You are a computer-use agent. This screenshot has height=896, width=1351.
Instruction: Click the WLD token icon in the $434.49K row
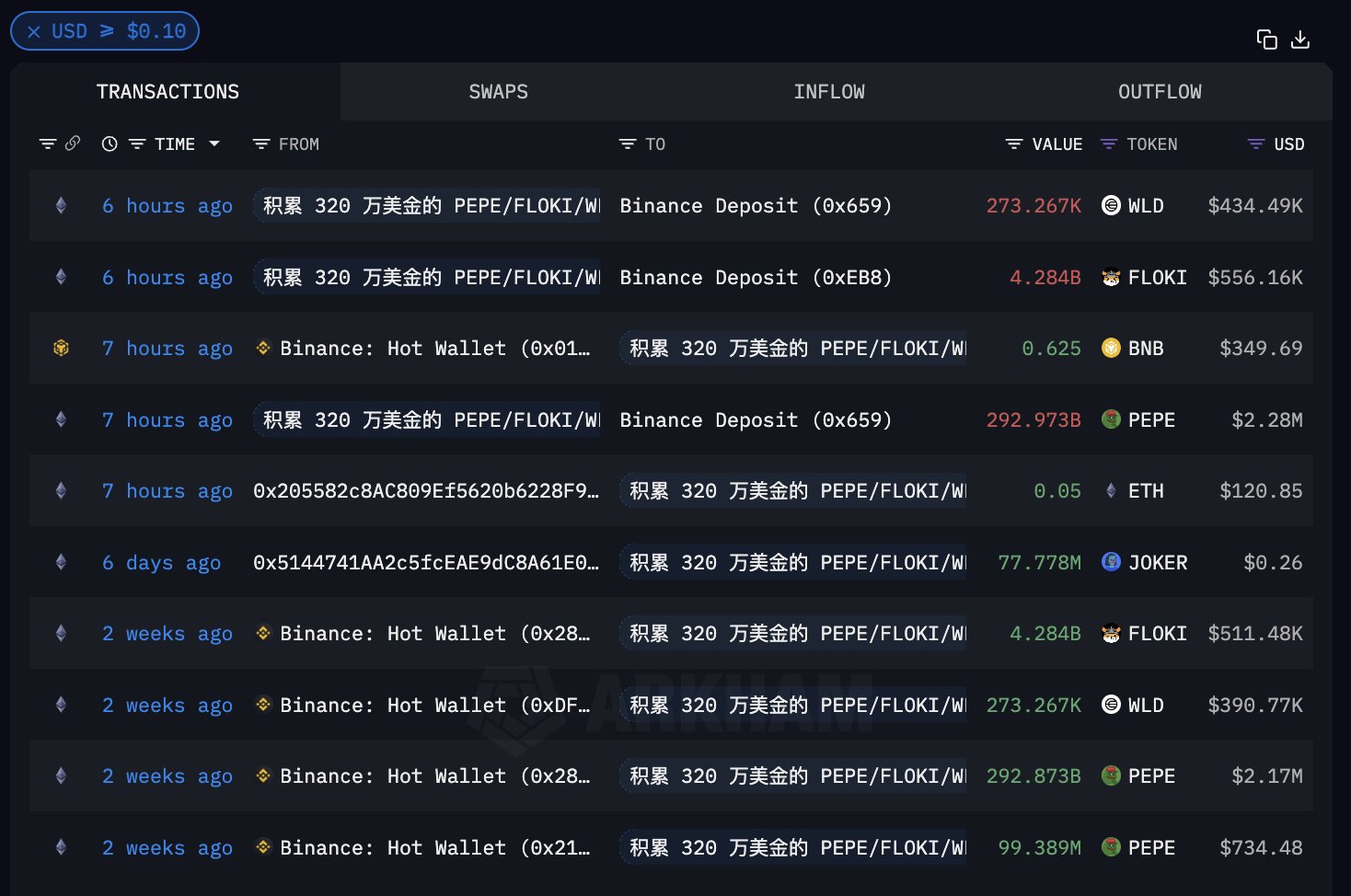(x=1111, y=205)
